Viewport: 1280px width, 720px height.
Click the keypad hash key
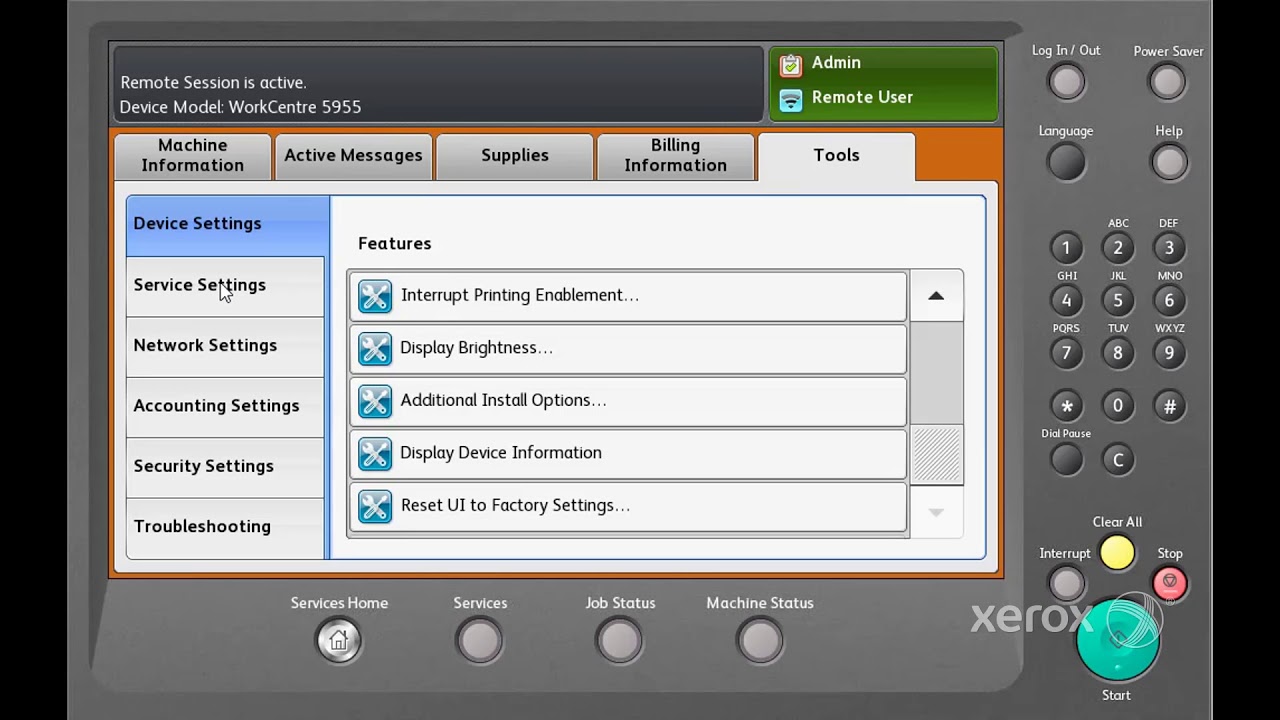point(1169,406)
